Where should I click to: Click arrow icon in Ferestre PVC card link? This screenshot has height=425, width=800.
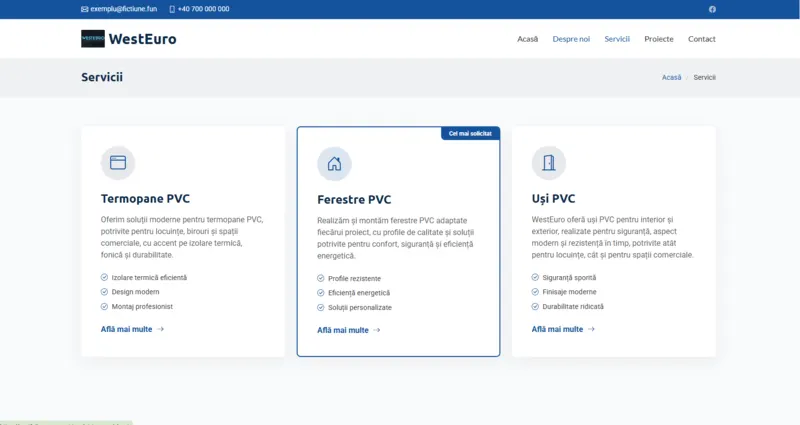coord(377,330)
